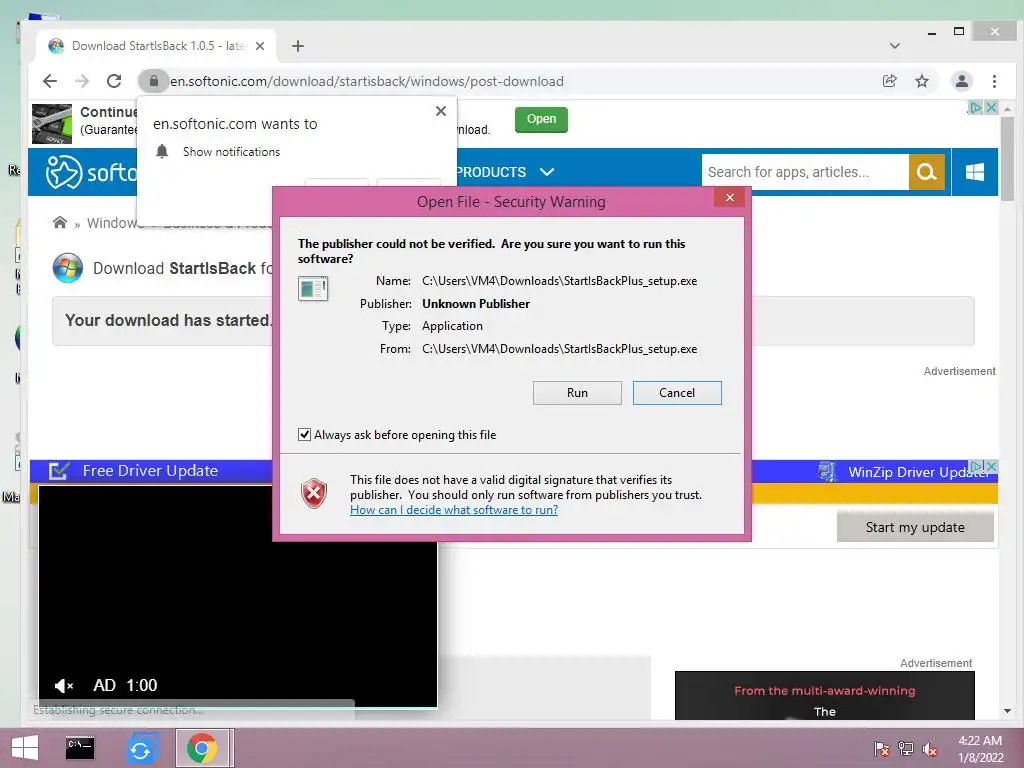Open 'How can I decide what software to run?' link
Screen dimensions: 1024x768
[x=454, y=510]
